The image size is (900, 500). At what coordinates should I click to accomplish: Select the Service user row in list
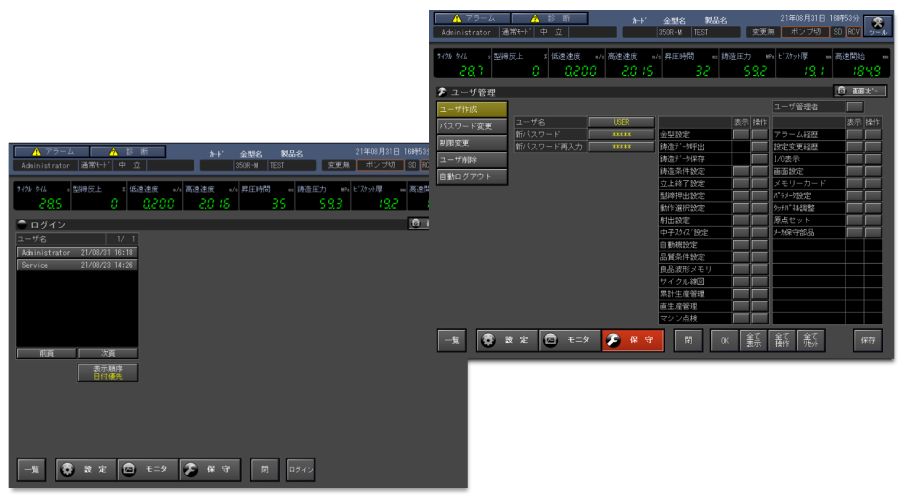76,265
